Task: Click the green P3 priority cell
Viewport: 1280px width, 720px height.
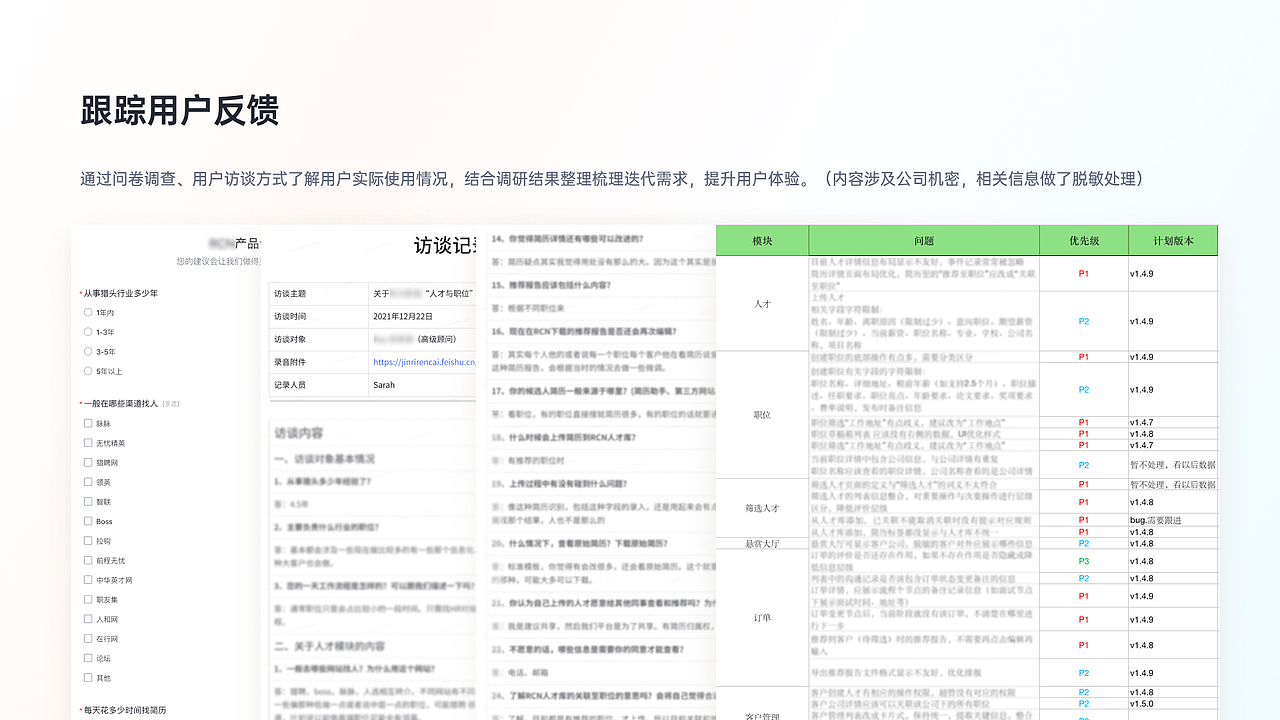Action: (x=1084, y=562)
